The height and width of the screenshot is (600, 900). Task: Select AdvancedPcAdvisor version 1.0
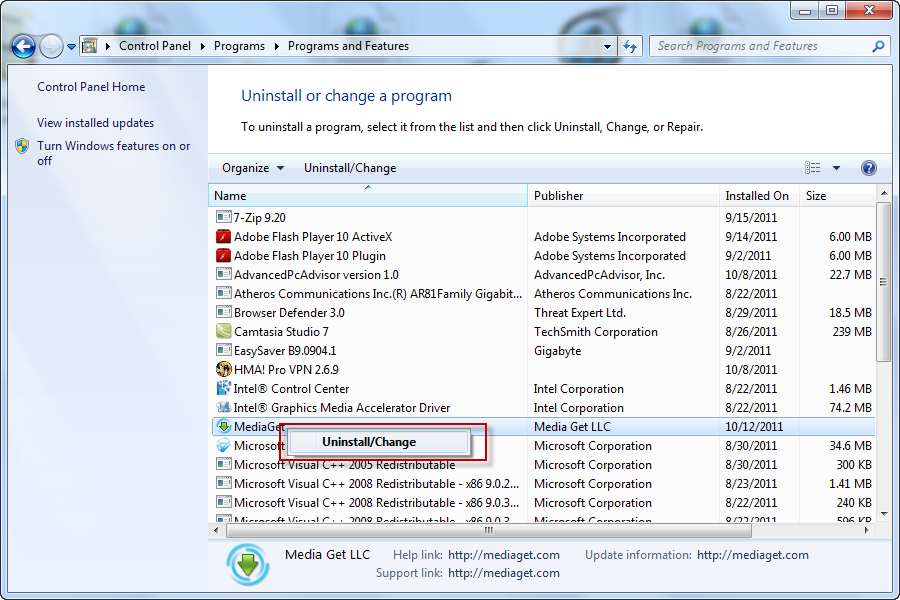click(316, 274)
